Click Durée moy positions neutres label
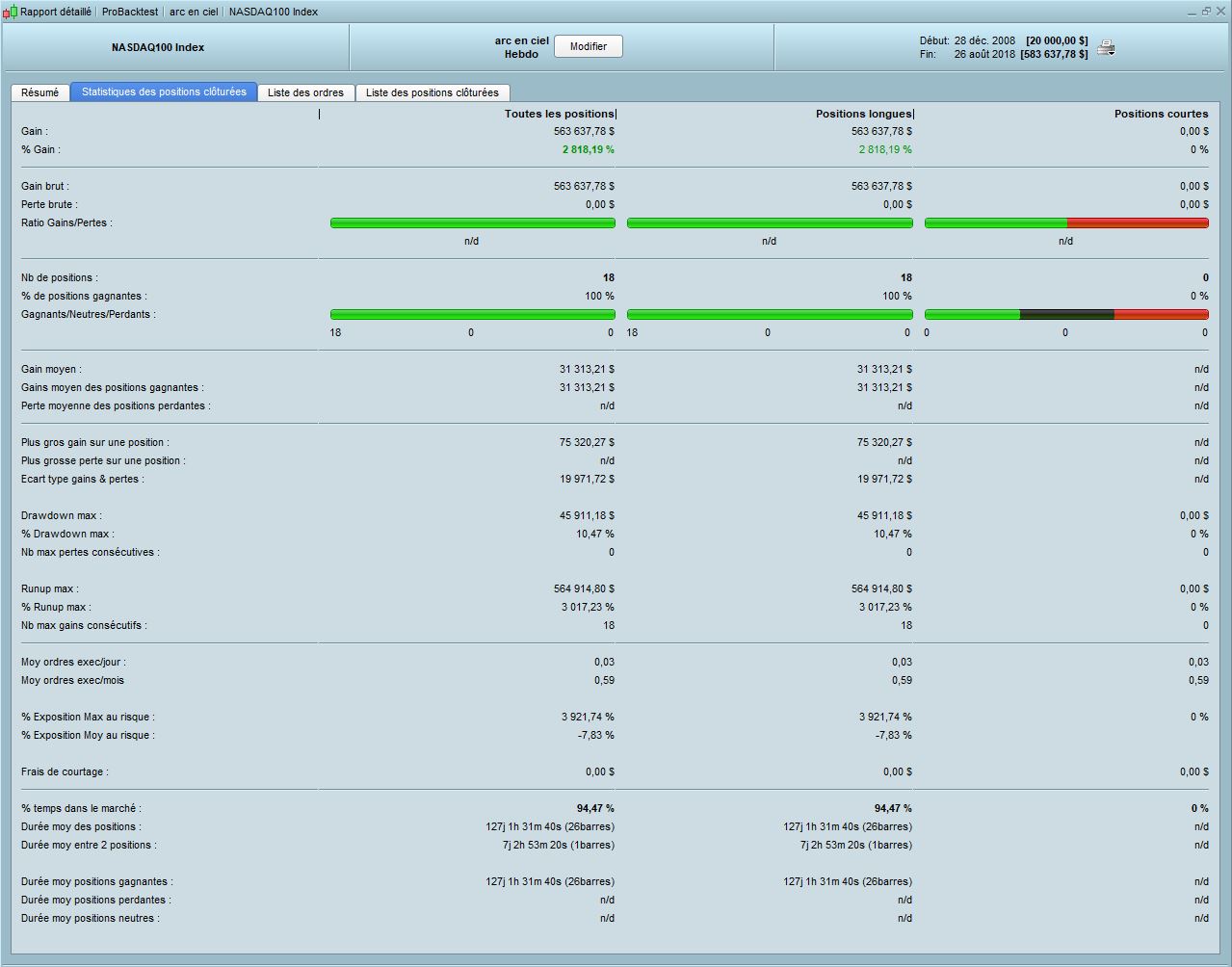Image resolution: width=1232 pixels, height=967 pixels. (91, 918)
